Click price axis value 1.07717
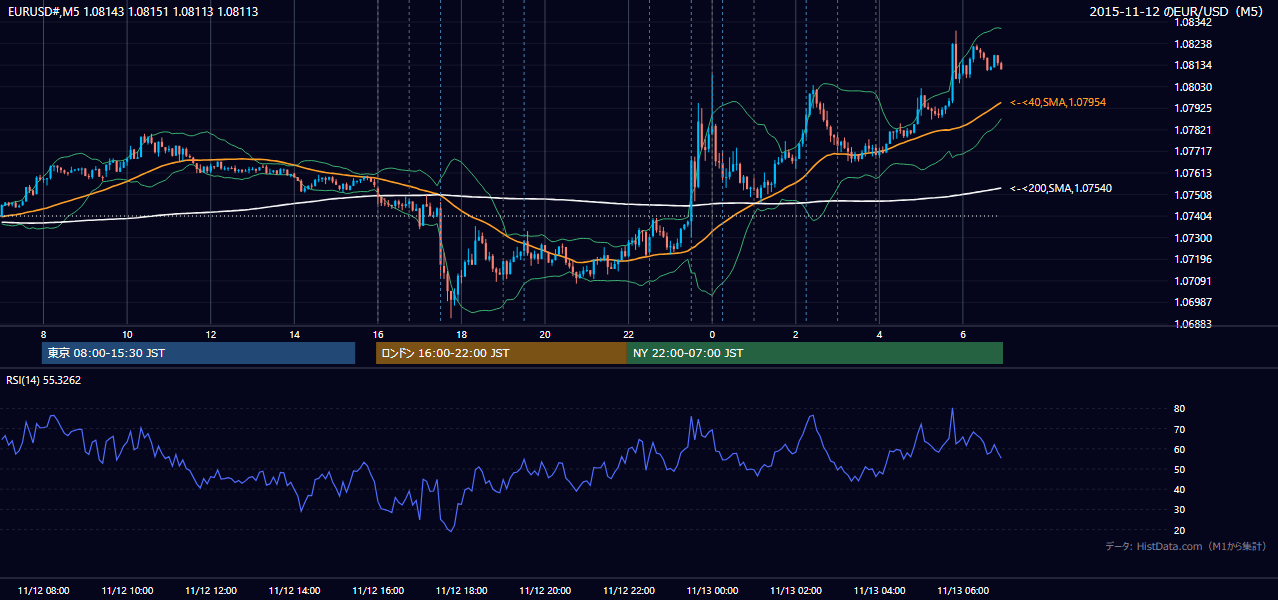The width and height of the screenshot is (1278, 600). tap(1194, 151)
